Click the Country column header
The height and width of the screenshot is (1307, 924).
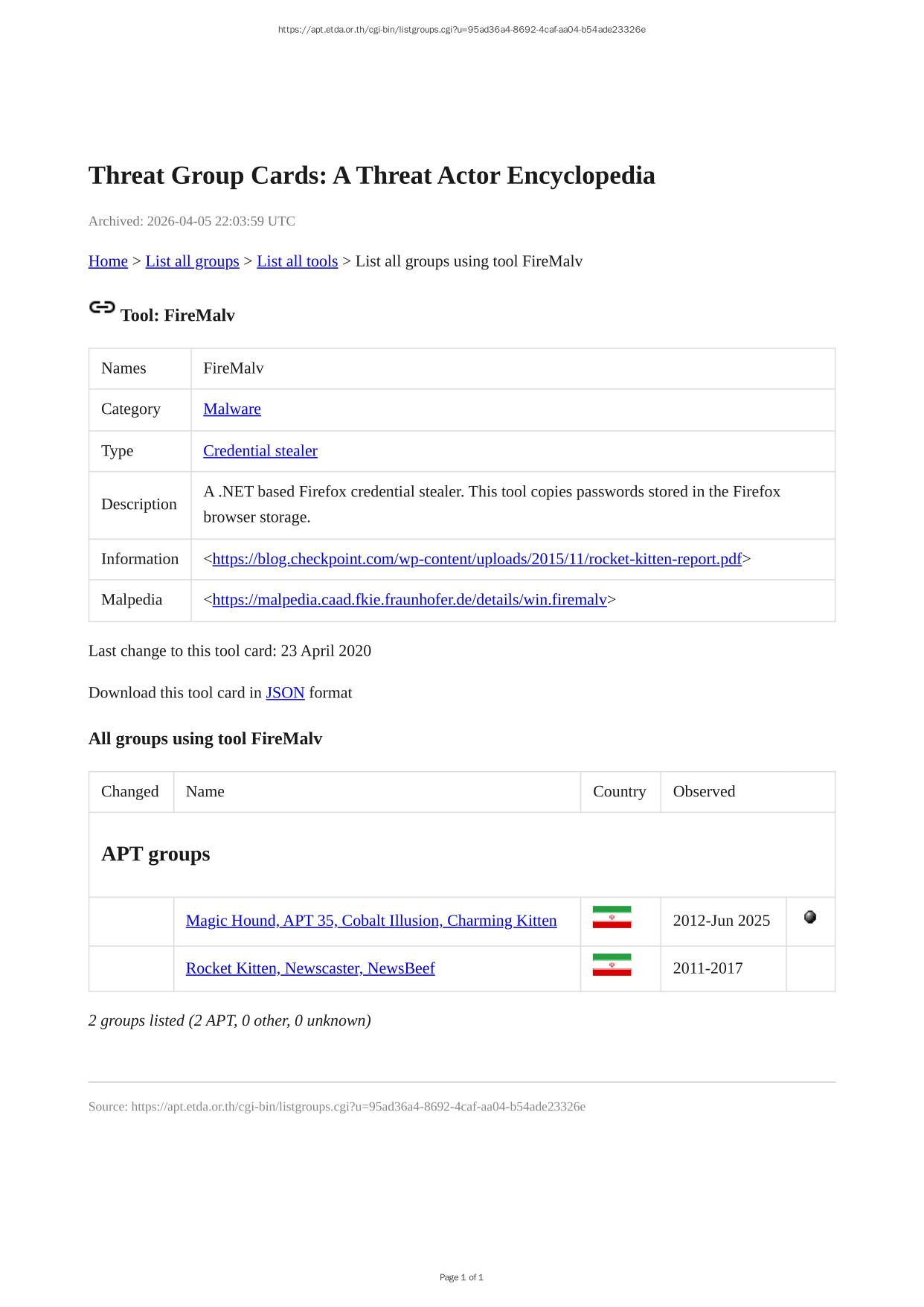pyautogui.click(x=619, y=791)
